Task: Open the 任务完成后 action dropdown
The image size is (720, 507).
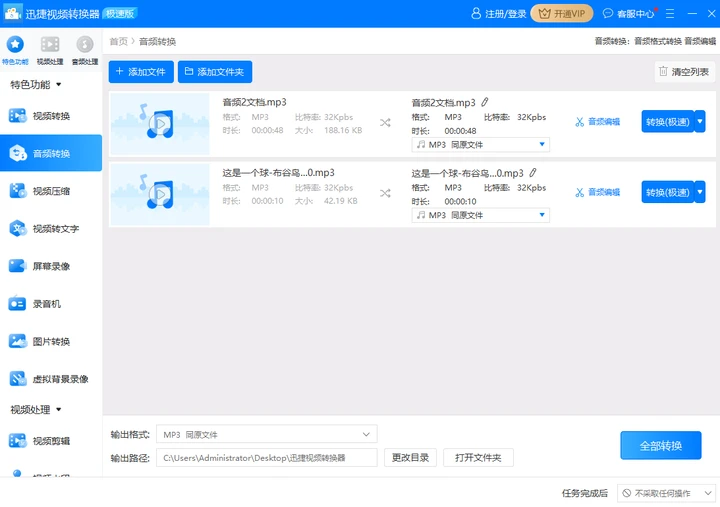Action: click(x=666, y=493)
